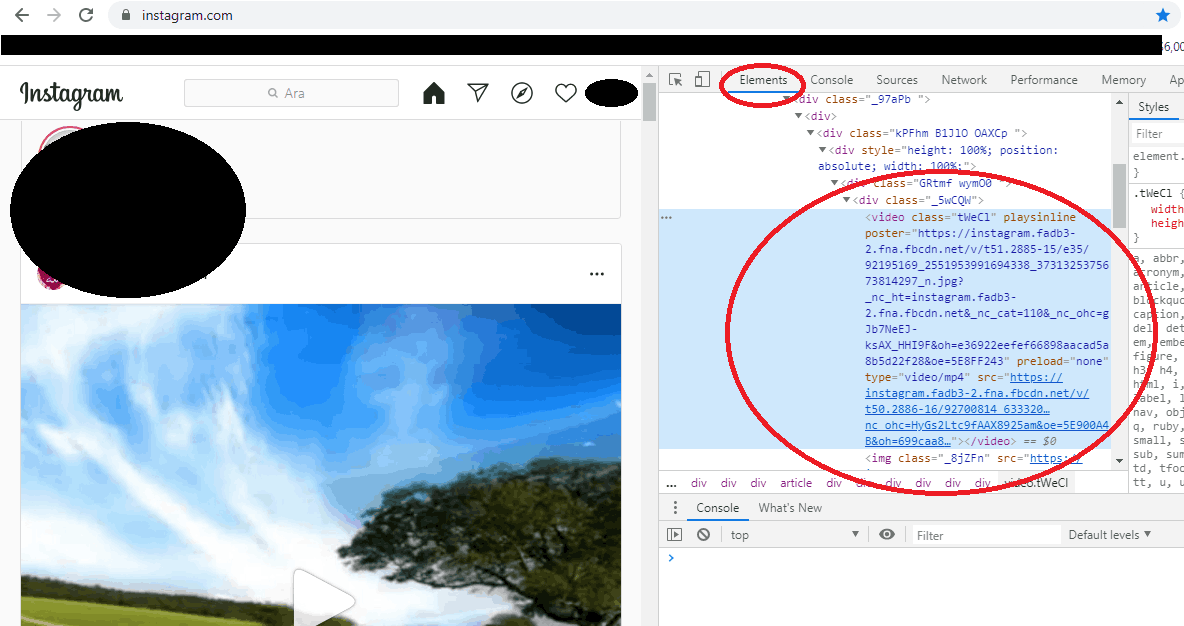This screenshot has height=626, width=1184.
Task: Open the Sources tab in DevTools
Action: (x=896, y=80)
